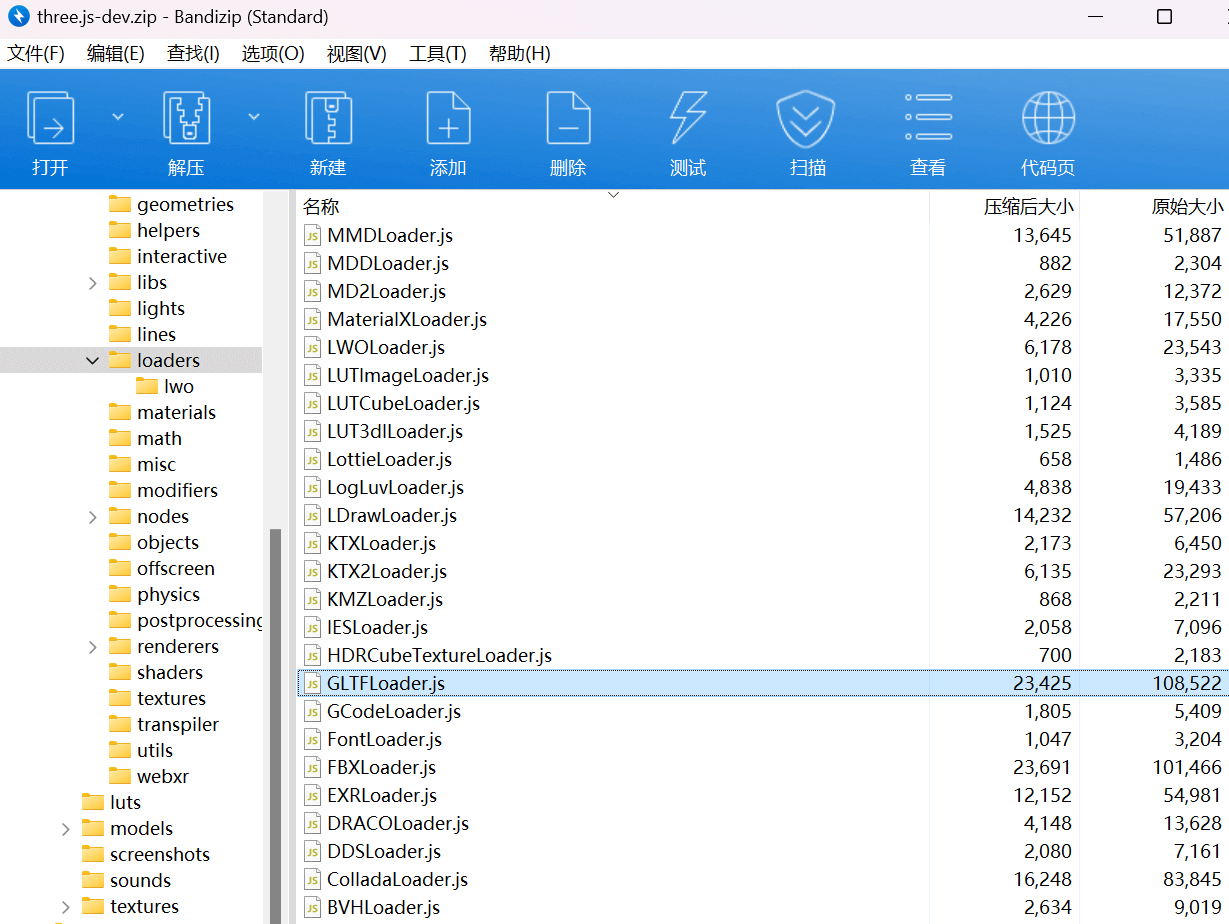Expand the textures folder at the tree bottom

66,907
